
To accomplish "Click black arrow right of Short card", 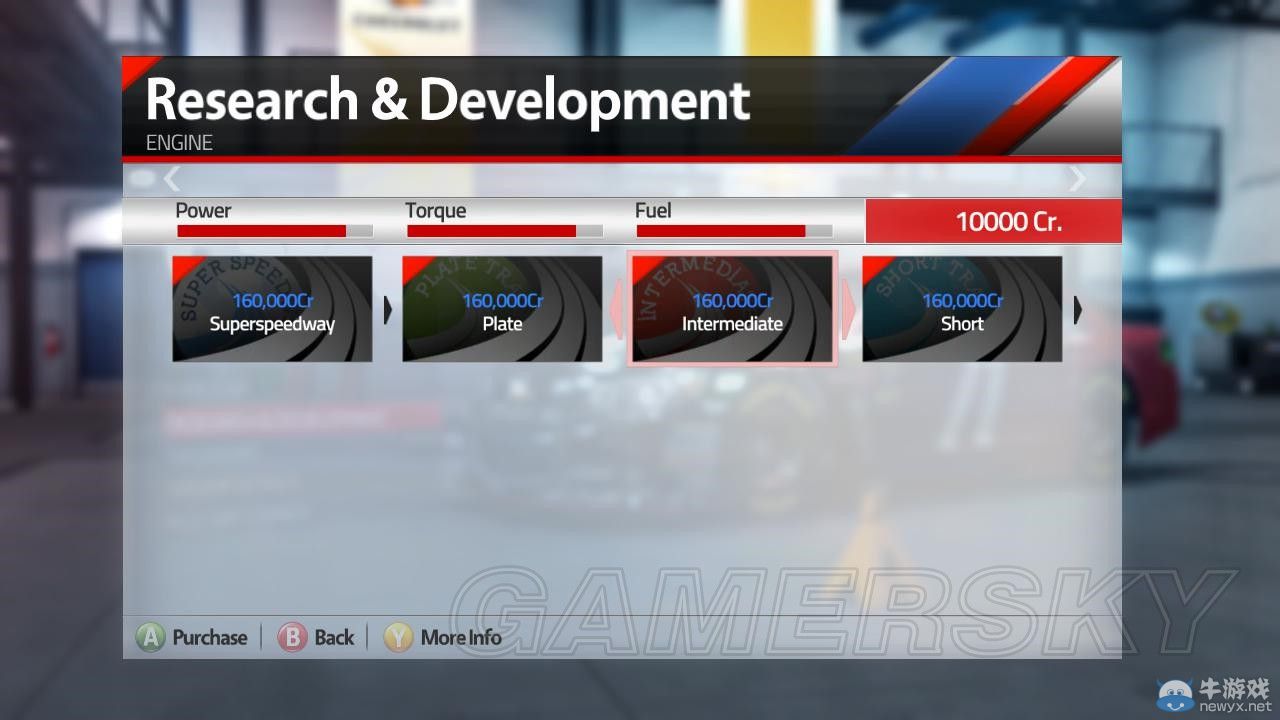I will click(1078, 310).
